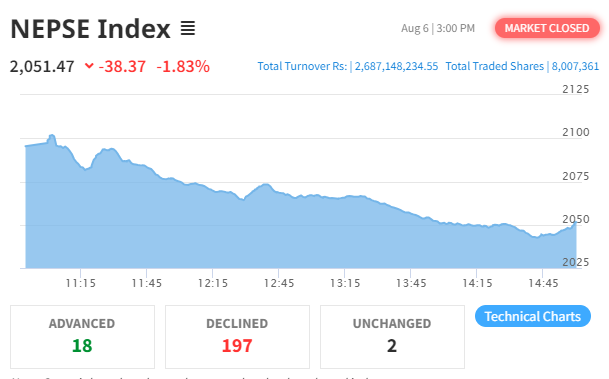Open the Technical Charts button
609x379 pixels.
[x=532, y=316]
